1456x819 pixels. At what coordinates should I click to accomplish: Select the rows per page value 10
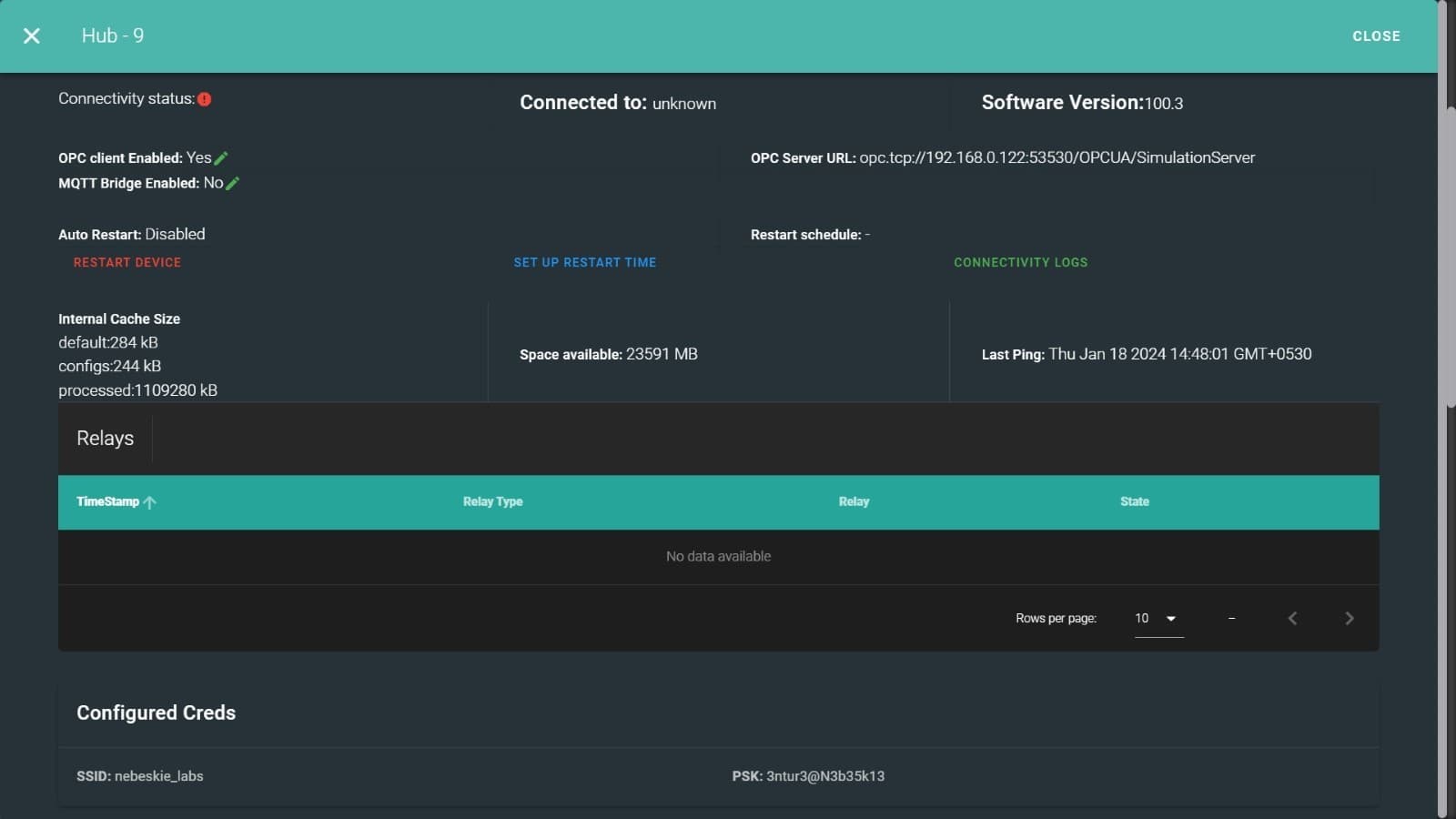(x=1142, y=619)
